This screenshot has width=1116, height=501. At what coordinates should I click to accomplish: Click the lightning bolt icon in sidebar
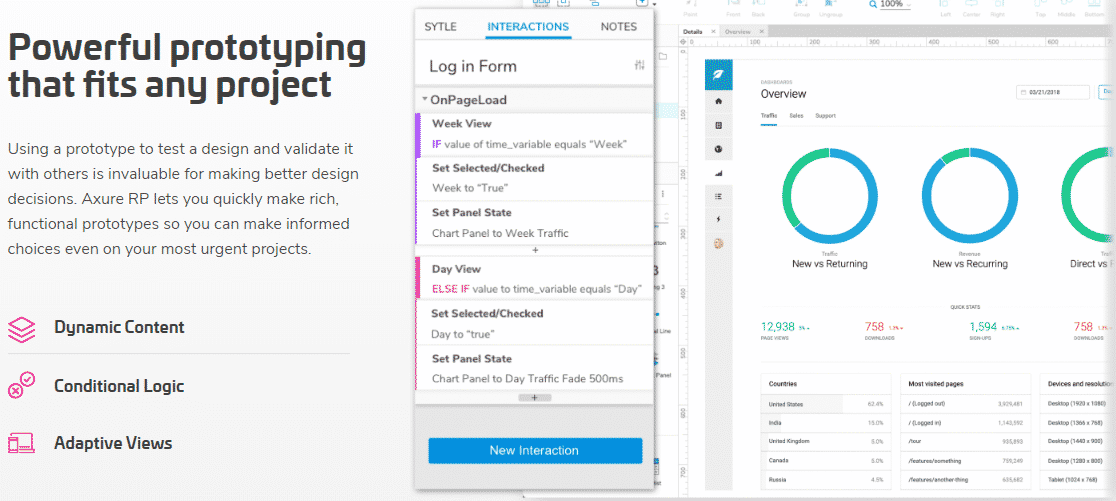pyautogui.click(x=719, y=219)
